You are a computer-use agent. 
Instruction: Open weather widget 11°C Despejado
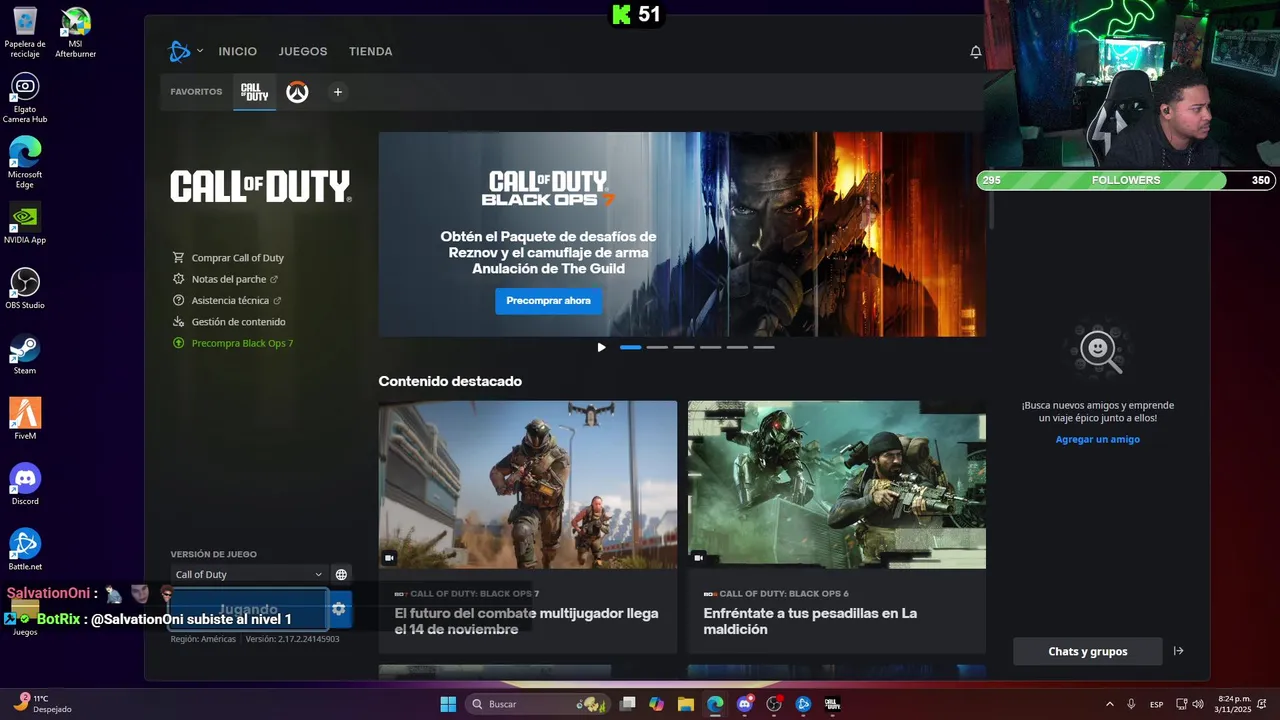pyautogui.click(x=41, y=704)
